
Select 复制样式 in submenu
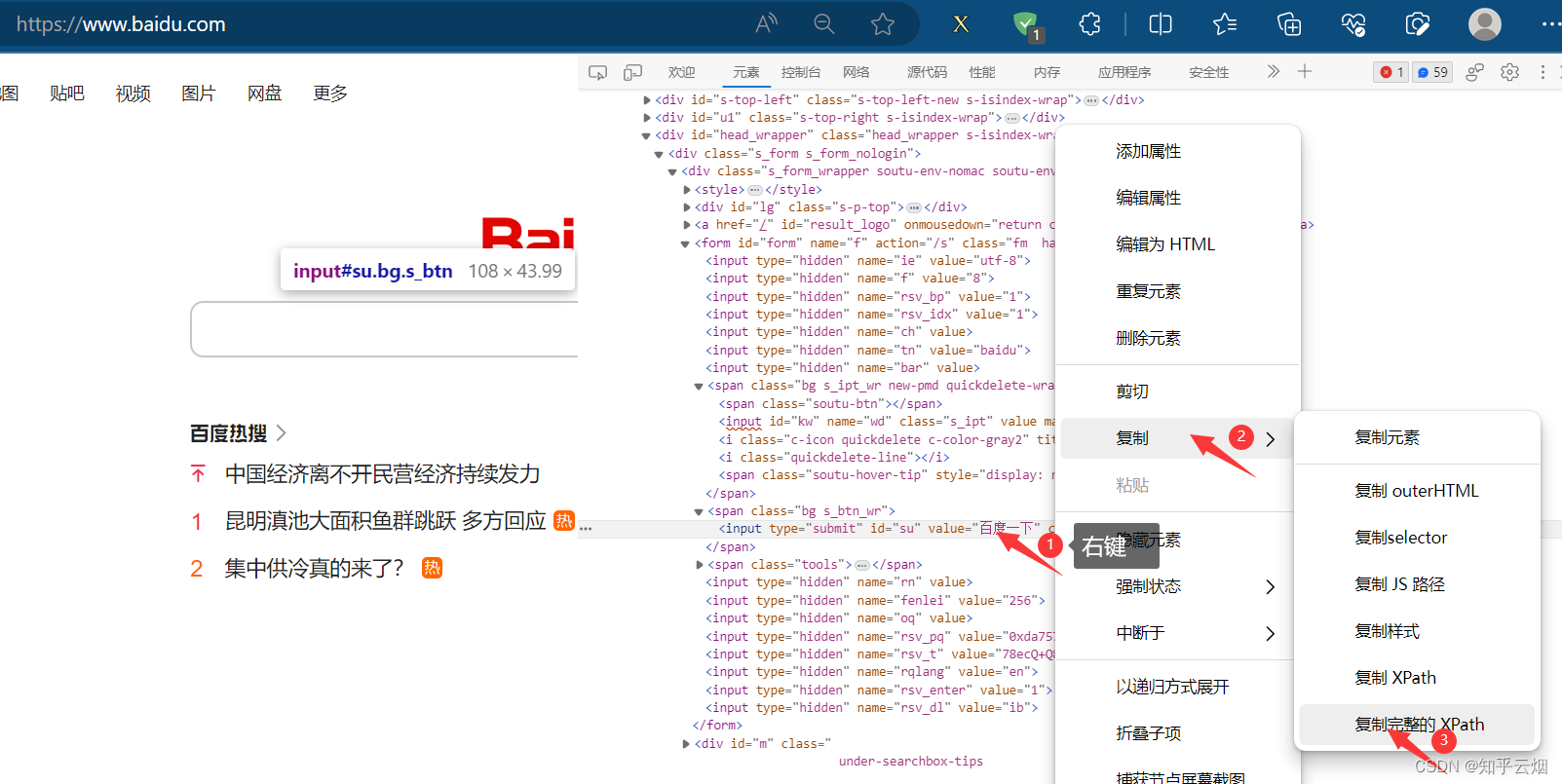(1417, 631)
